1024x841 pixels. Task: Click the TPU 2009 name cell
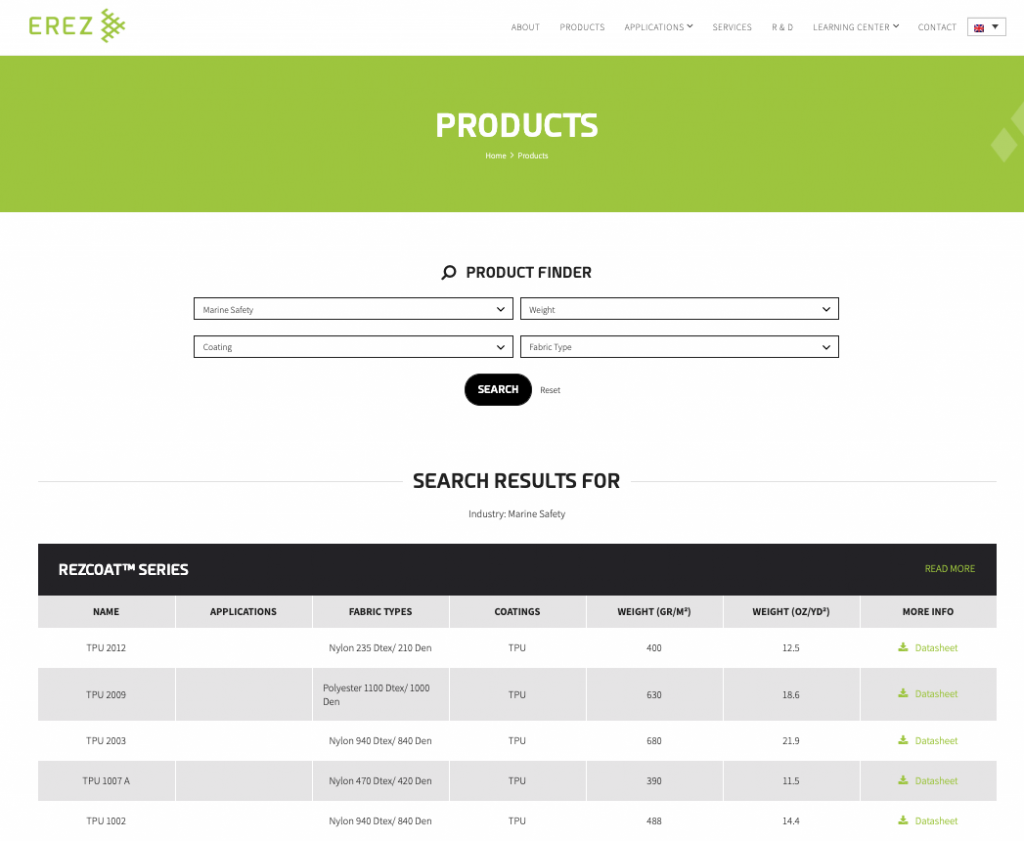click(x=106, y=694)
